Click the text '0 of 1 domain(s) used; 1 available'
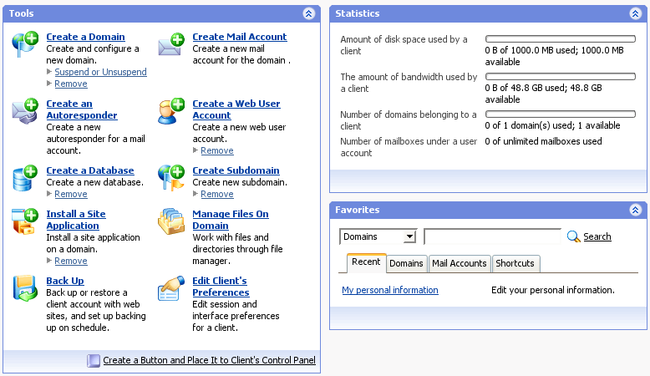This screenshot has width=650, height=376. click(553, 126)
